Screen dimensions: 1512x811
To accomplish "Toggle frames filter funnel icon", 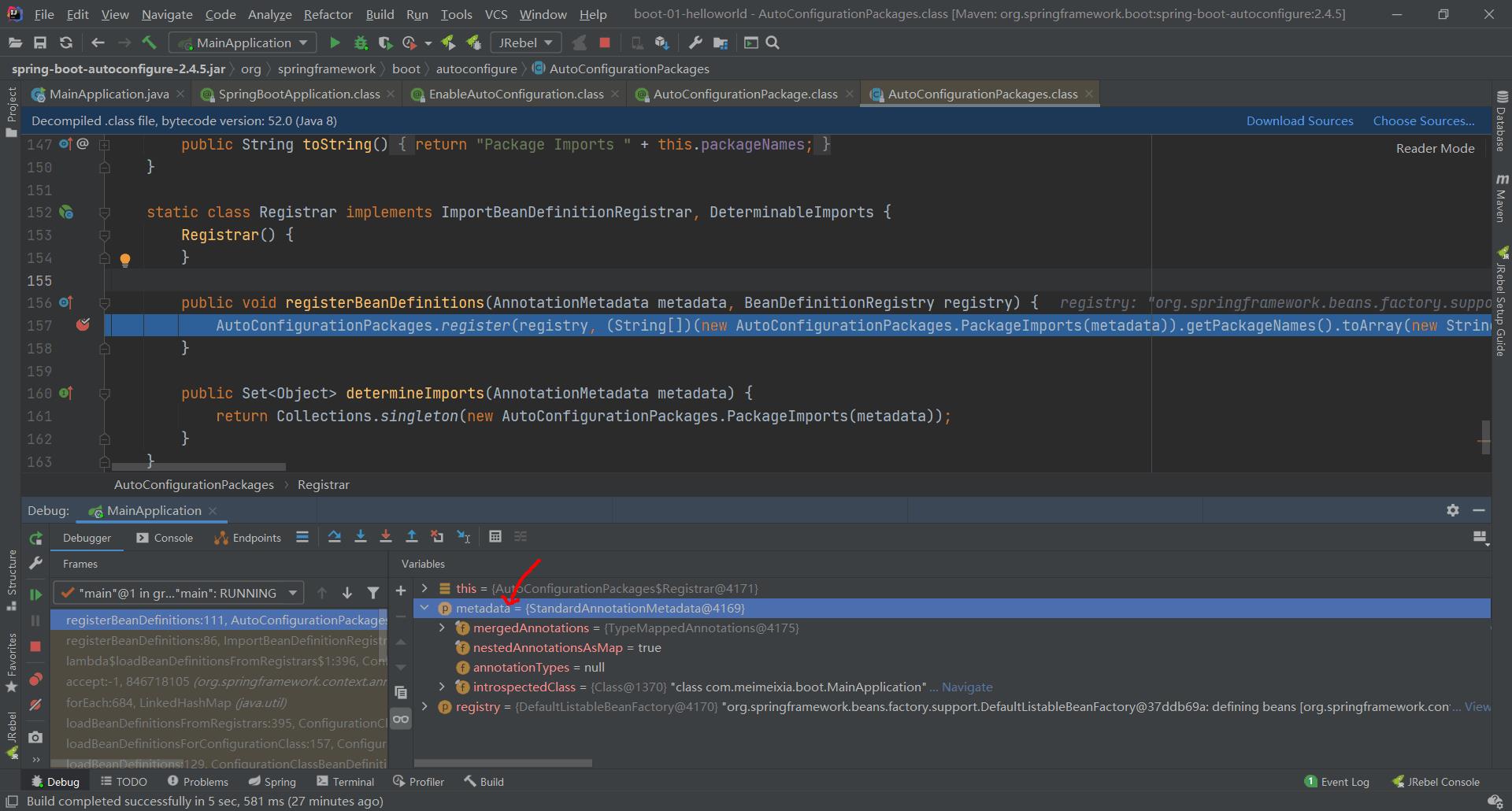I will (x=373, y=593).
